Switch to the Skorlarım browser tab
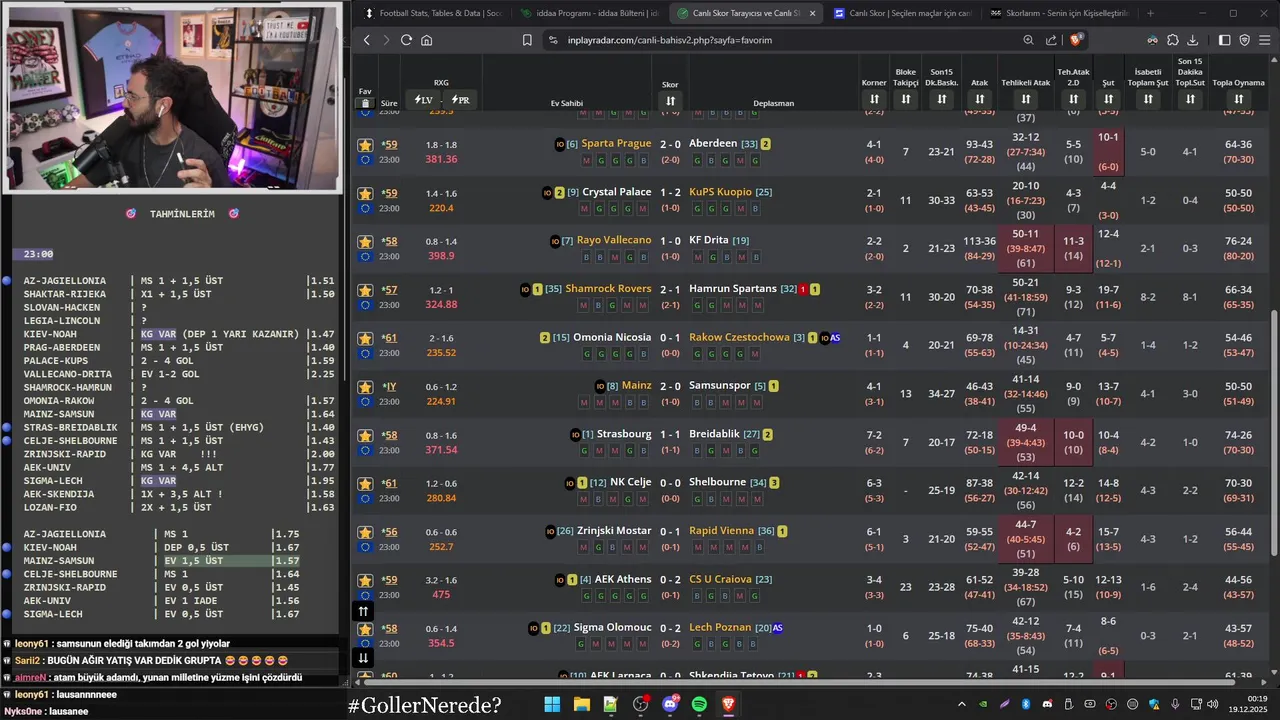 click(1058, 13)
